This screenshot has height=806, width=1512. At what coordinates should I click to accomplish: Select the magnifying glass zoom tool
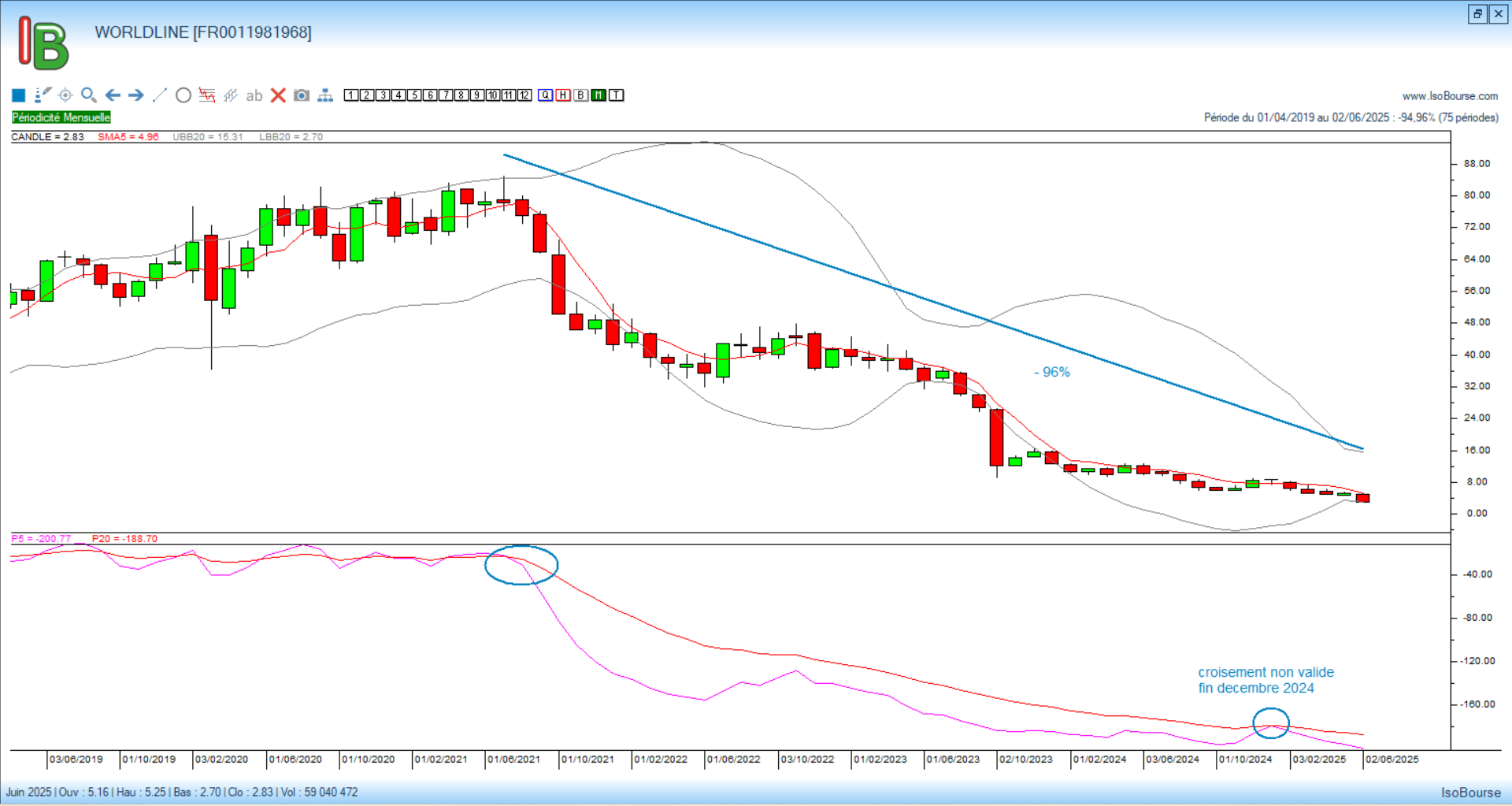[x=89, y=95]
